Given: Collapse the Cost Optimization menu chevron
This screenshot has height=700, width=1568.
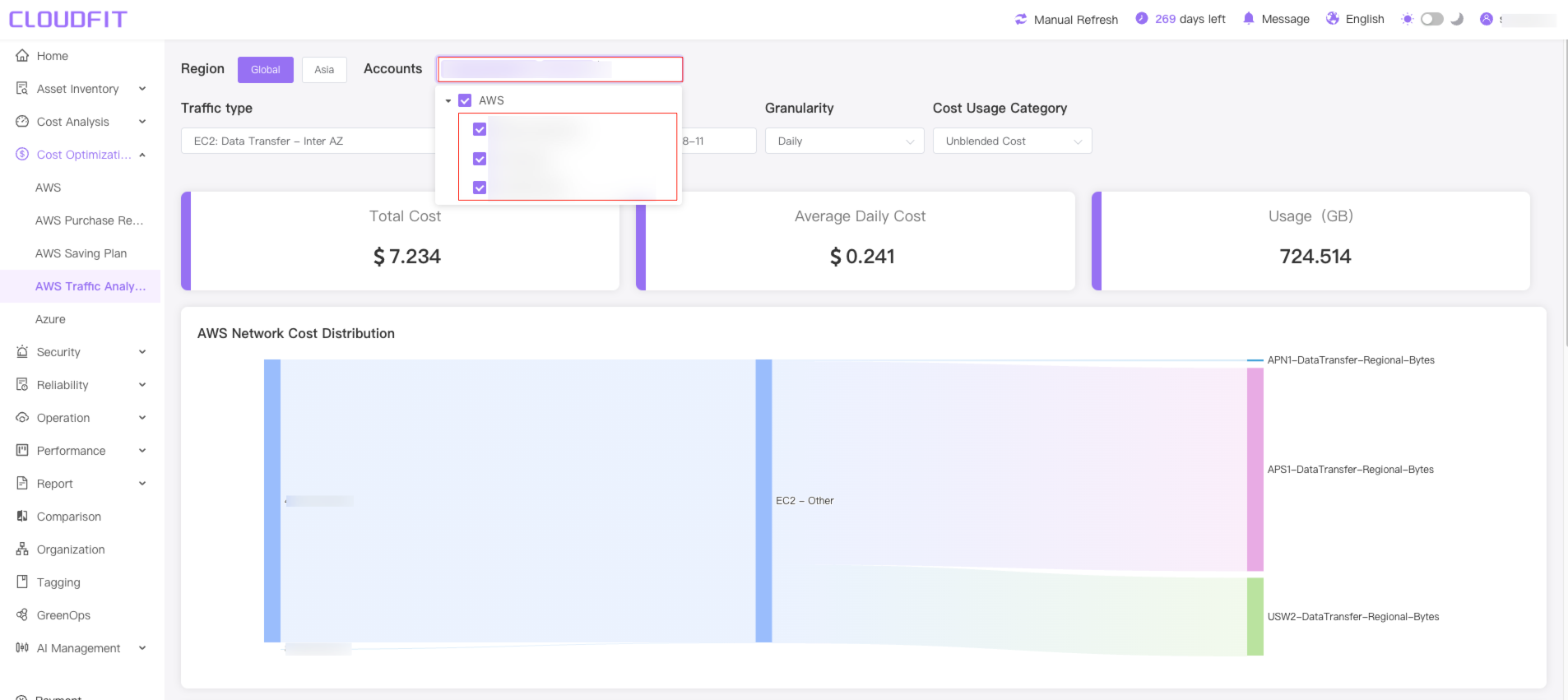Looking at the screenshot, I should click(142, 155).
